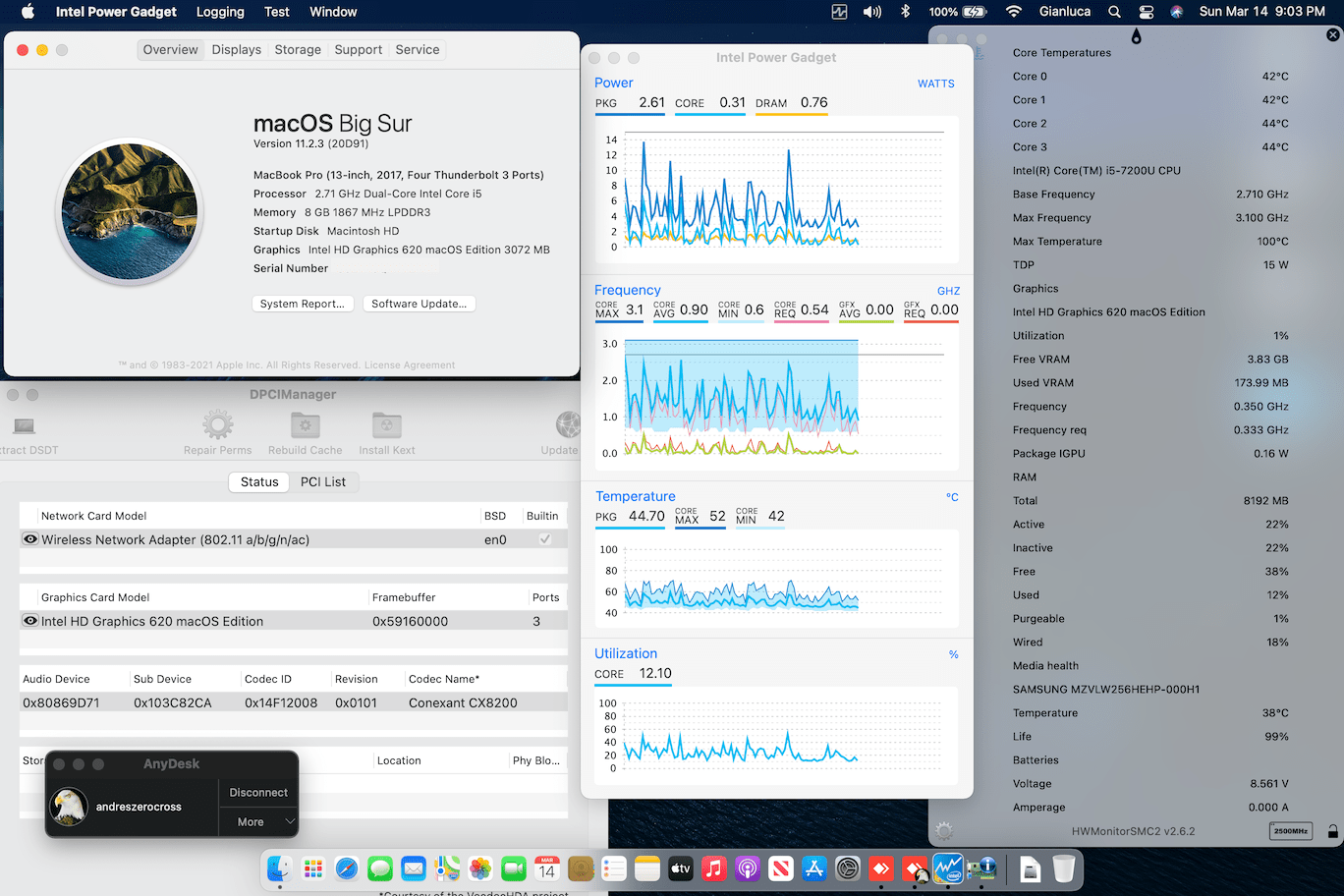The image size is (1344, 896).
Task: Click System Report button
Action: click(x=303, y=304)
